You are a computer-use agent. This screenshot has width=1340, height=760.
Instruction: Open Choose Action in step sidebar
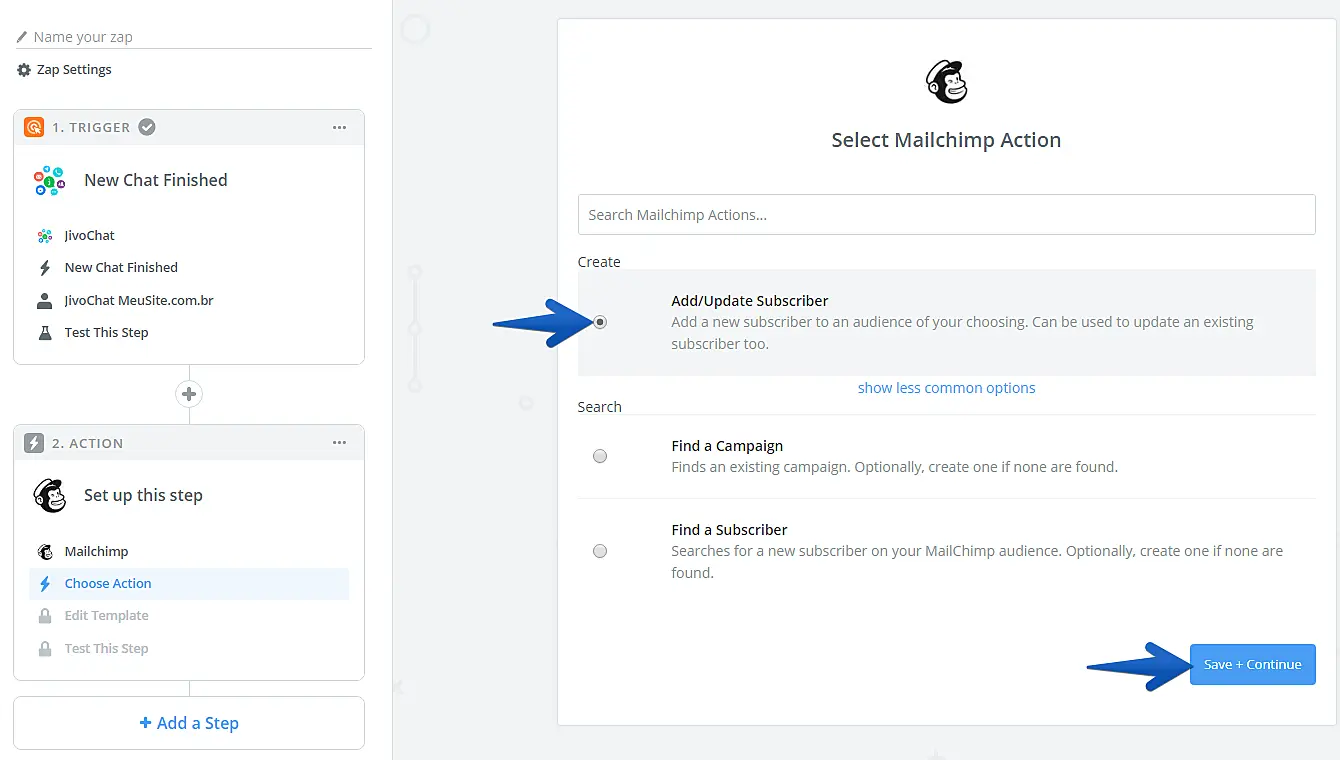tap(108, 584)
